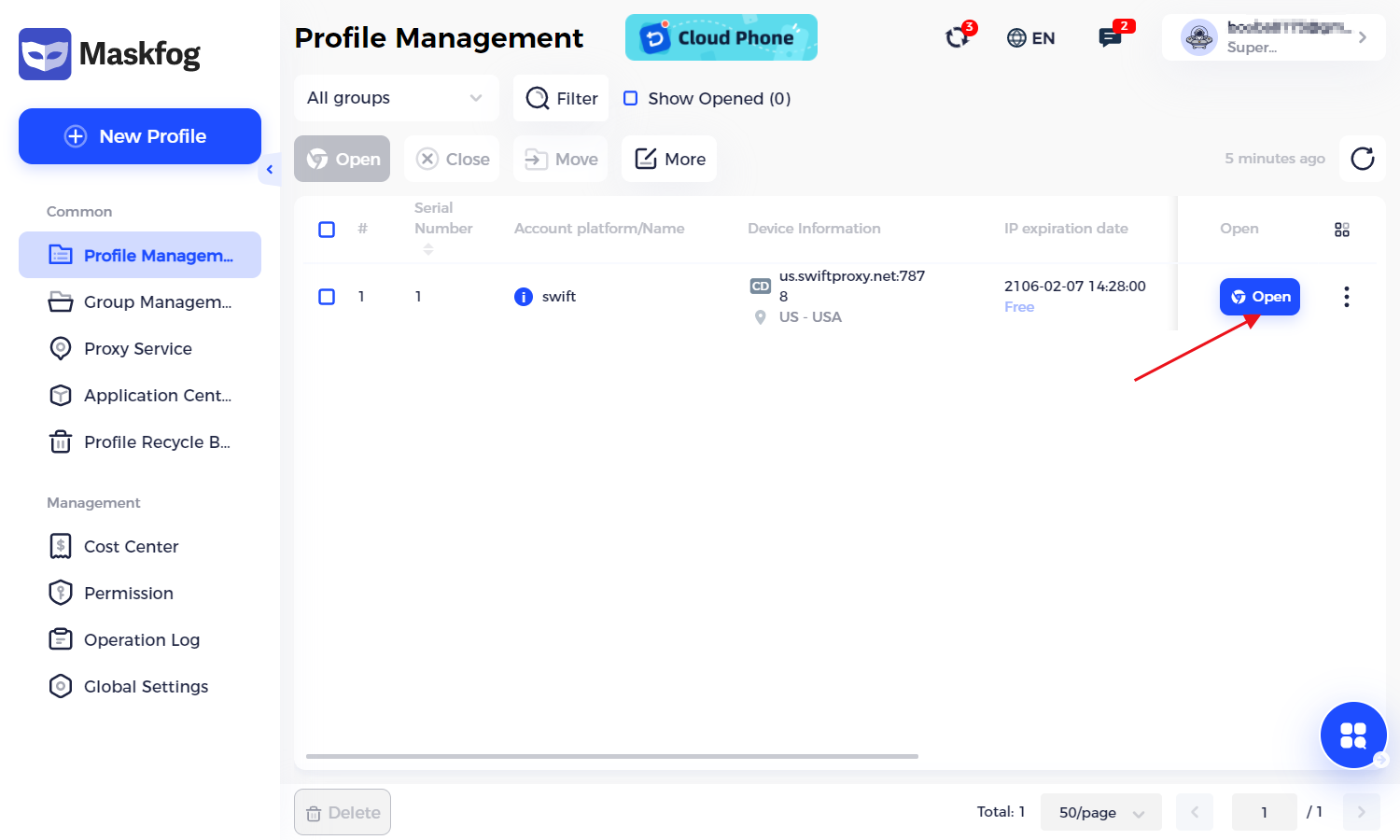Open the EN language selector
The width and height of the screenshot is (1400, 840).
(x=1031, y=38)
